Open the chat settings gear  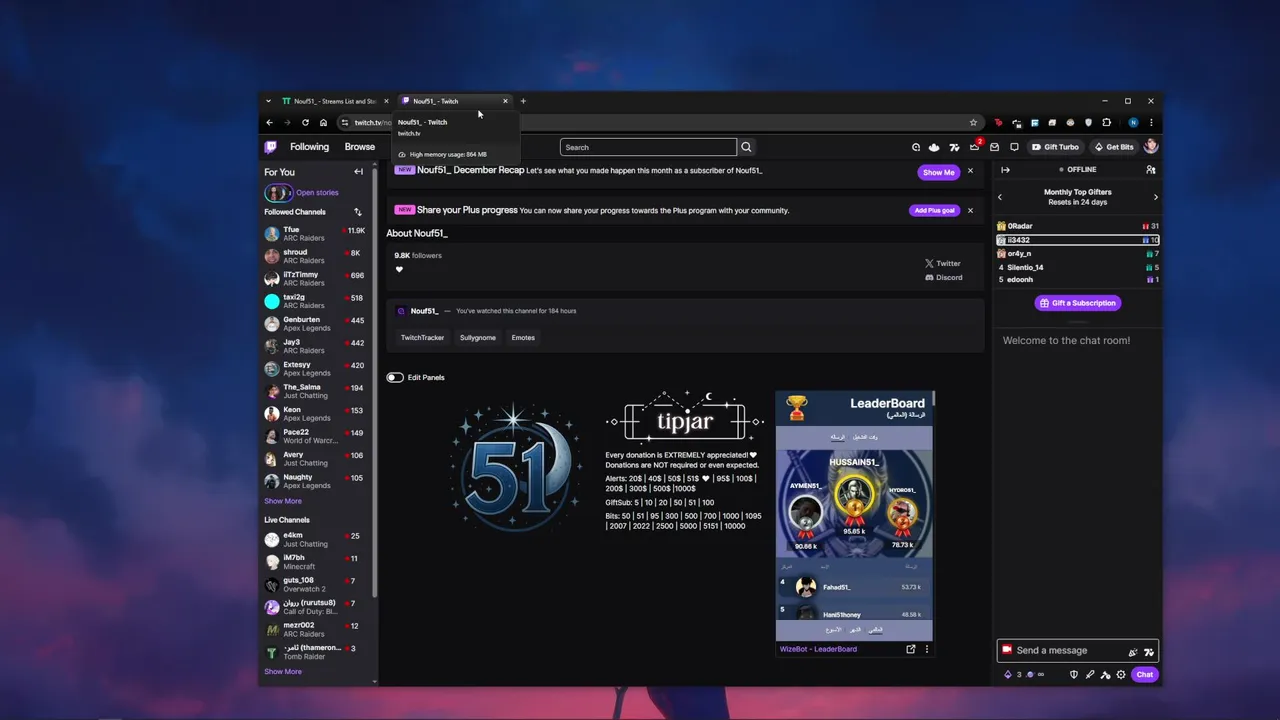tap(1121, 675)
